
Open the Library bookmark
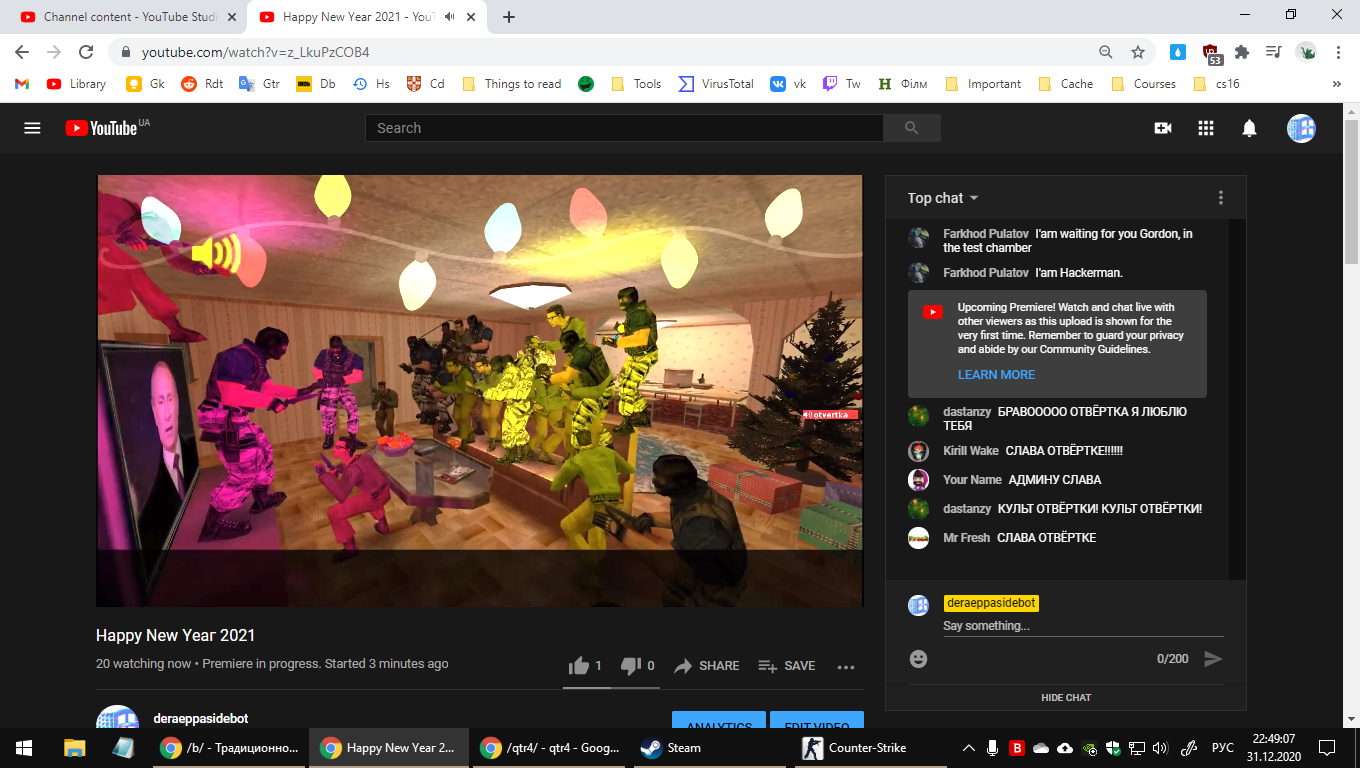76,84
